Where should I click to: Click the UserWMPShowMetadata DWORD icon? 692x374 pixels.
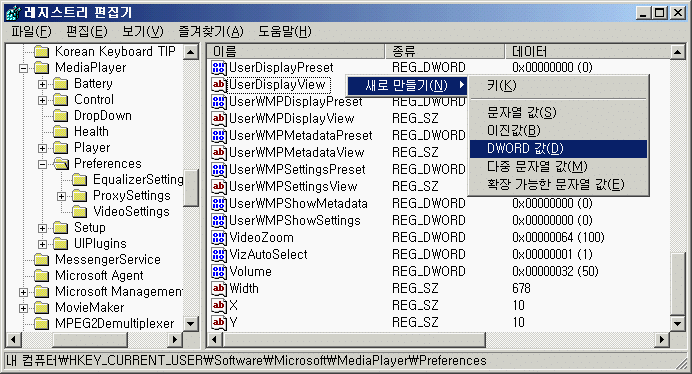tap(219, 204)
